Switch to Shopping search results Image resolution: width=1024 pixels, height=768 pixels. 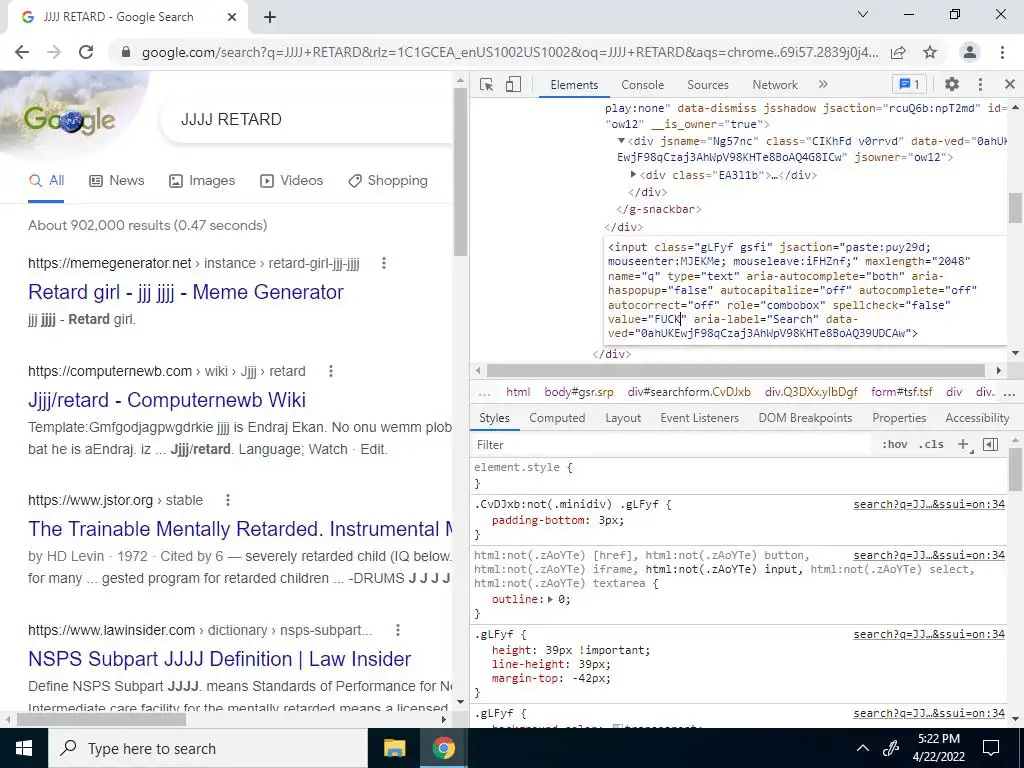click(387, 181)
